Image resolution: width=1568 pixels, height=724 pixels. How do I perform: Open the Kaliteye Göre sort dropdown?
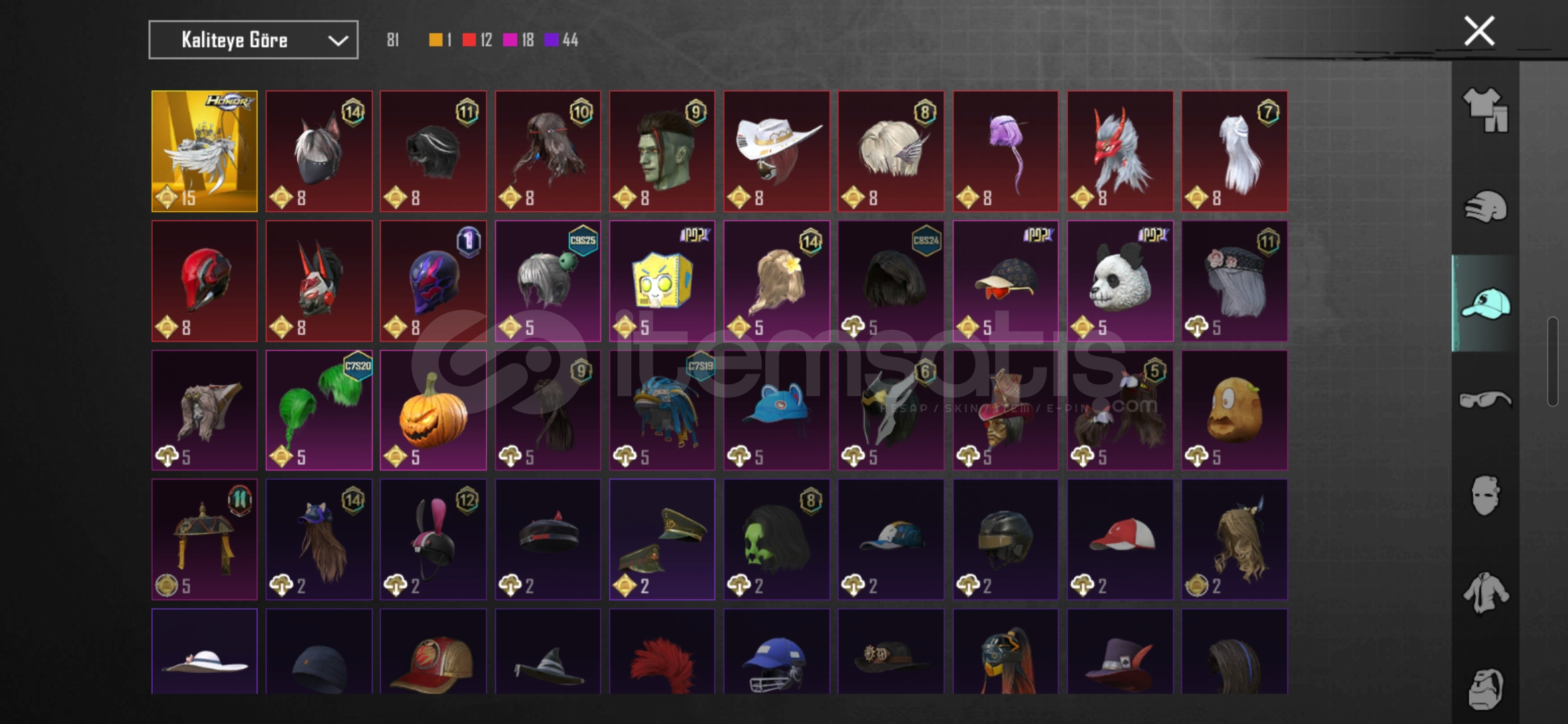coord(253,40)
